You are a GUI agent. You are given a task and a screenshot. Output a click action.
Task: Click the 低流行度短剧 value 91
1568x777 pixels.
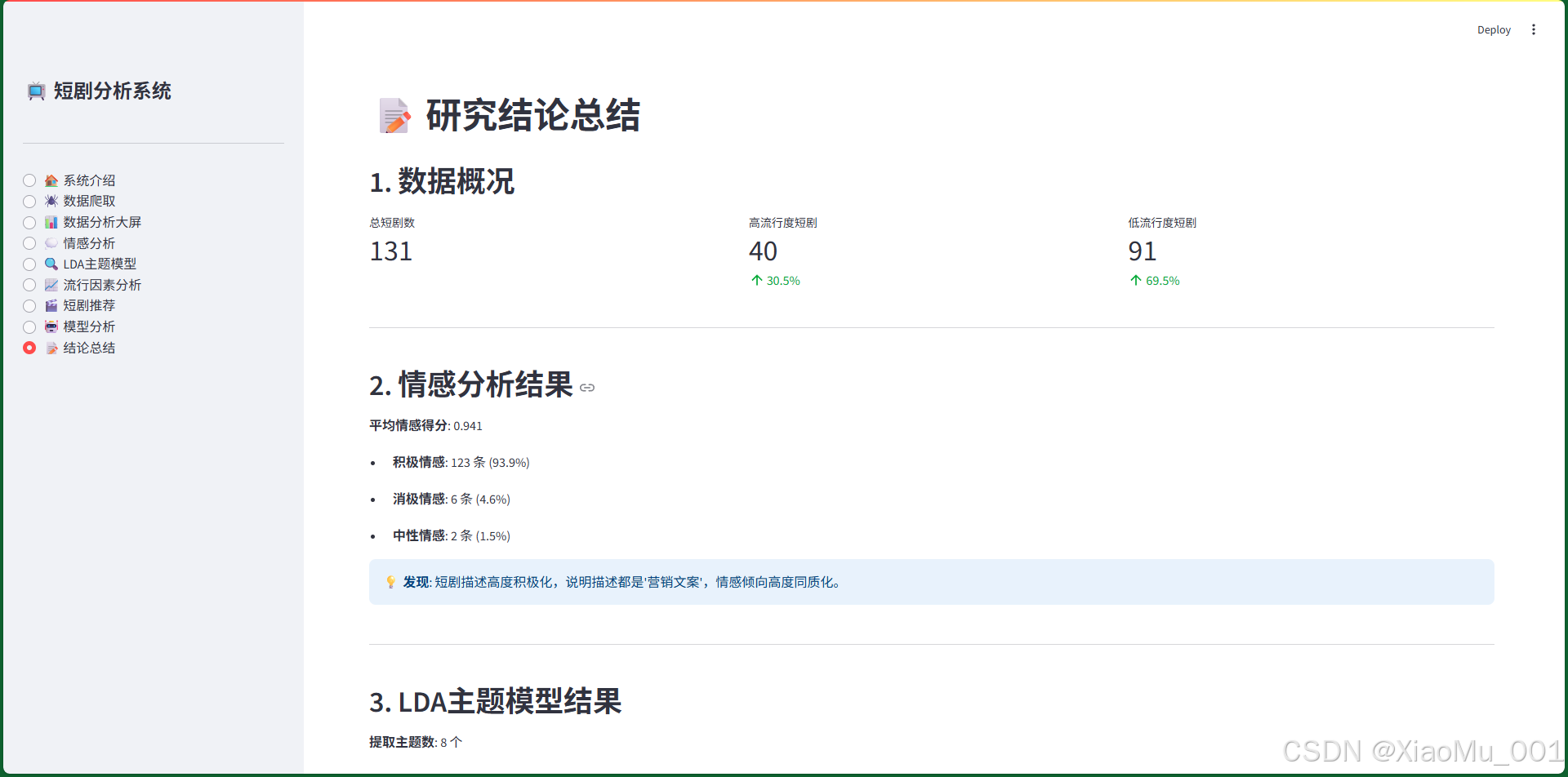click(x=1143, y=251)
